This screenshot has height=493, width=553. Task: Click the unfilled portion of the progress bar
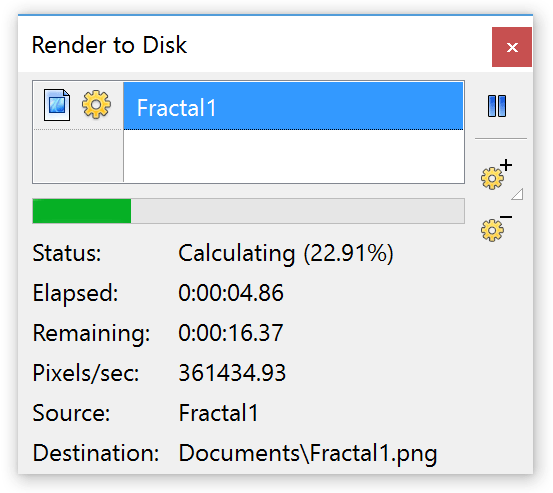click(297, 211)
